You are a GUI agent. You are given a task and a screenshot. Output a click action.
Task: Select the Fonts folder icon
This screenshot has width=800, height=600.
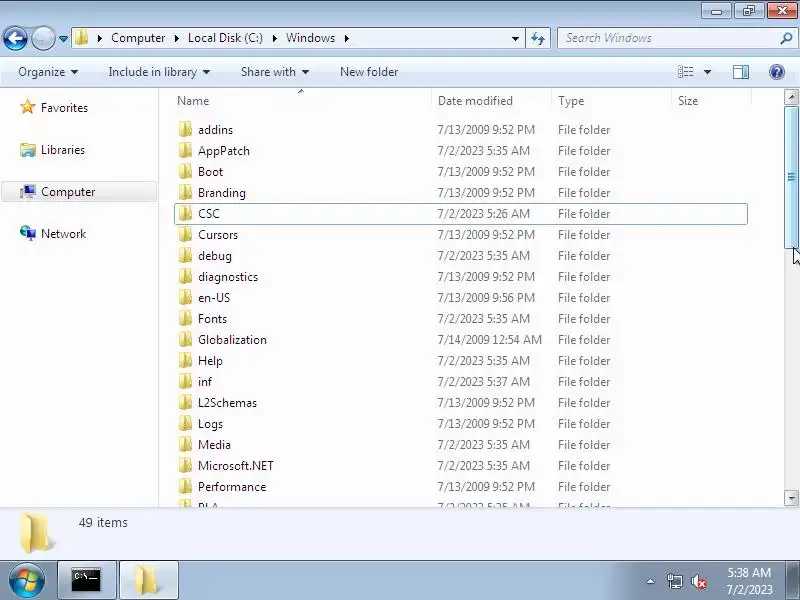186,318
